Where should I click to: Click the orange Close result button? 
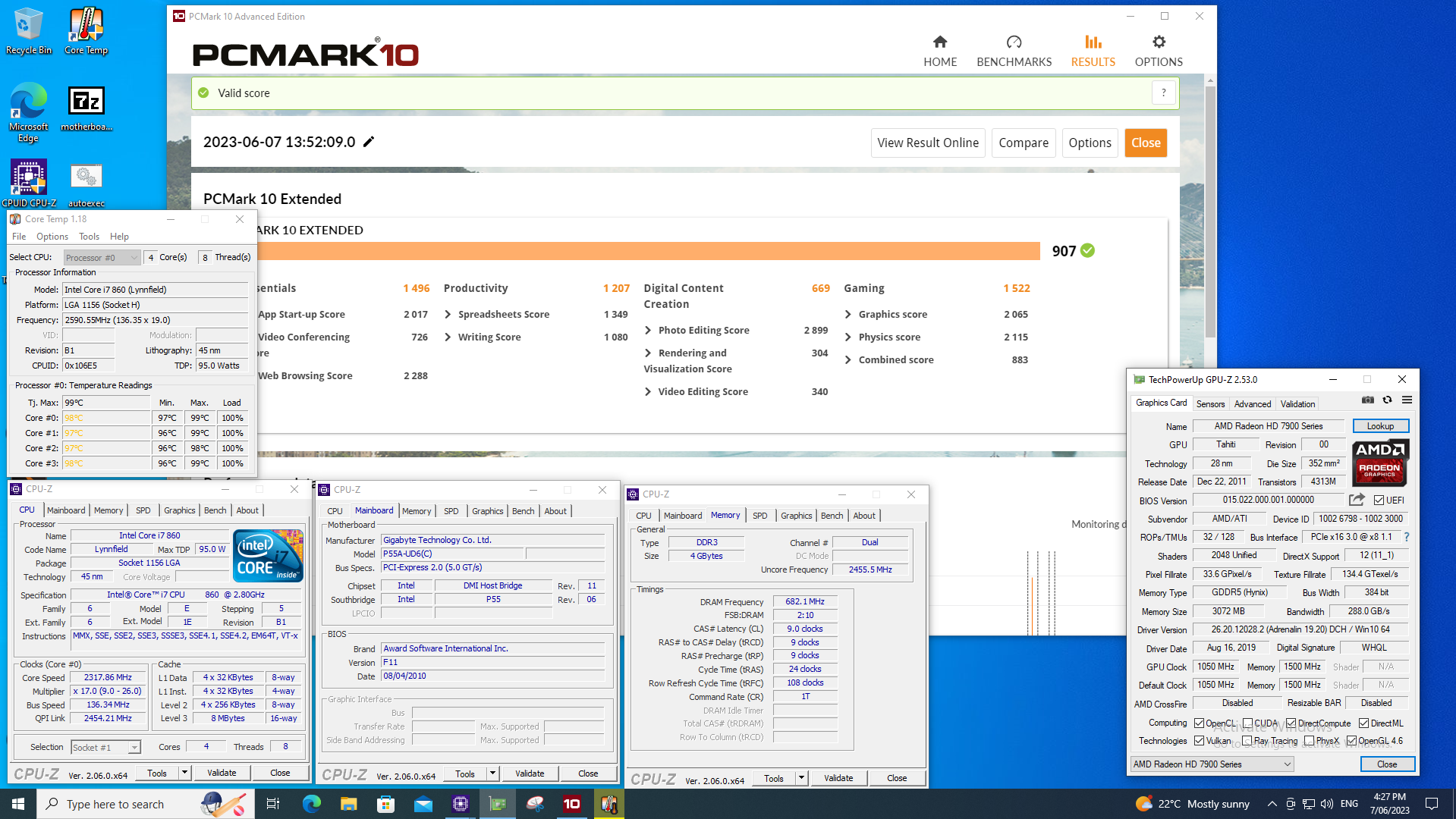(x=1146, y=143)
